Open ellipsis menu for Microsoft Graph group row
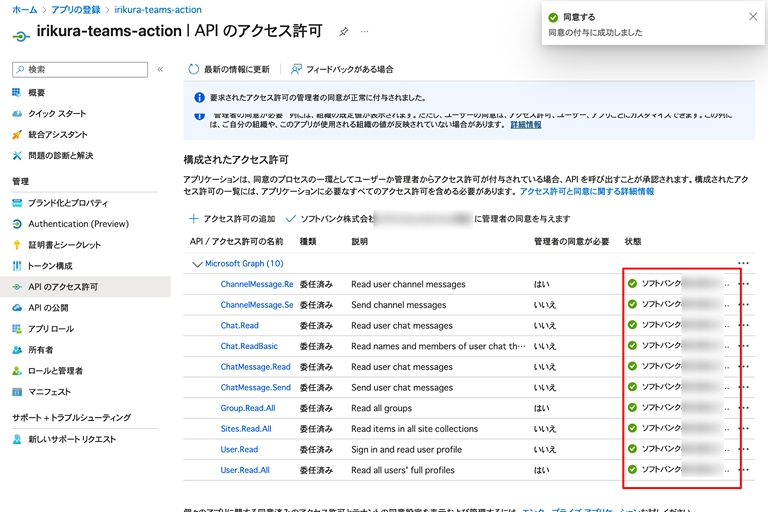Viewport: 768px width, 512px height. click(x=743, y=263)
